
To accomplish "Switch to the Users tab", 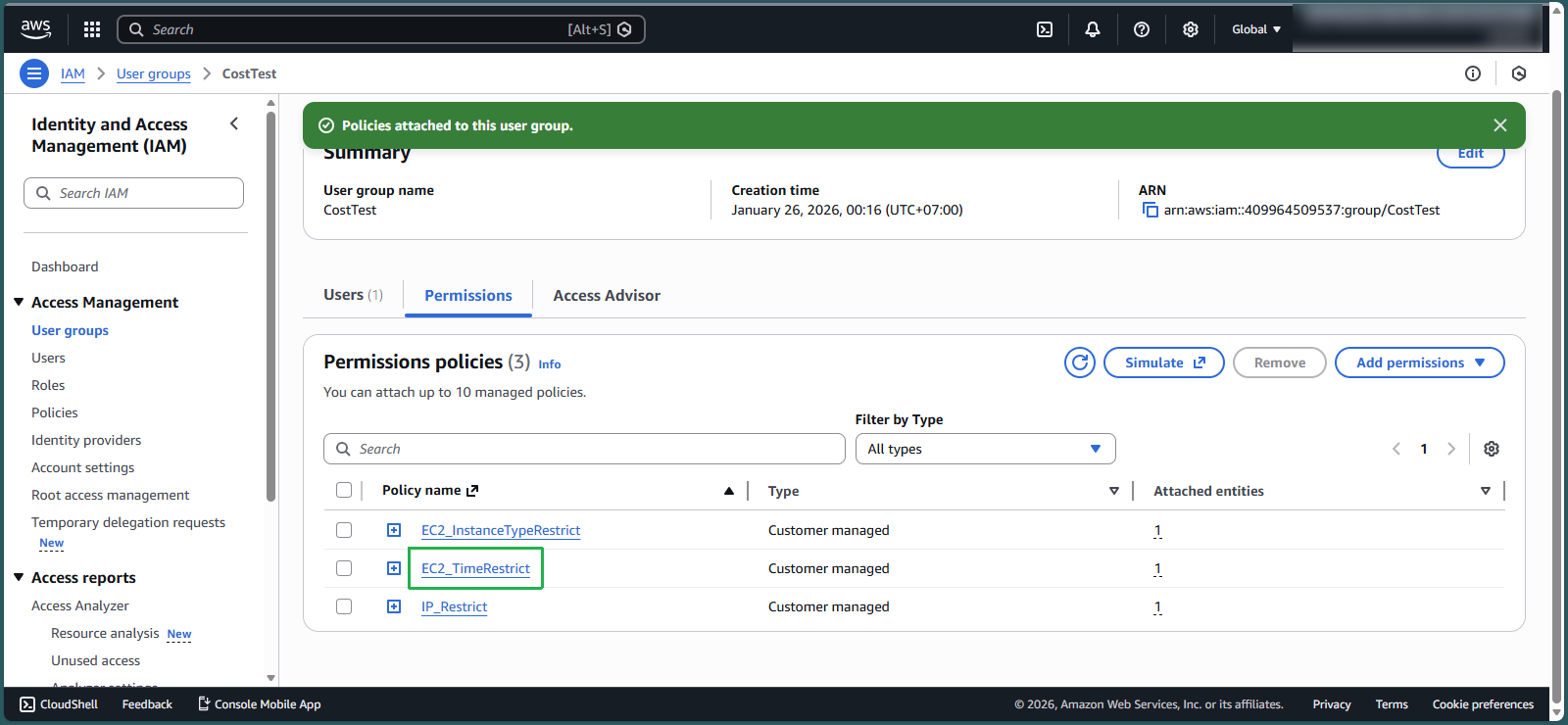I will (x=354, y=295).
